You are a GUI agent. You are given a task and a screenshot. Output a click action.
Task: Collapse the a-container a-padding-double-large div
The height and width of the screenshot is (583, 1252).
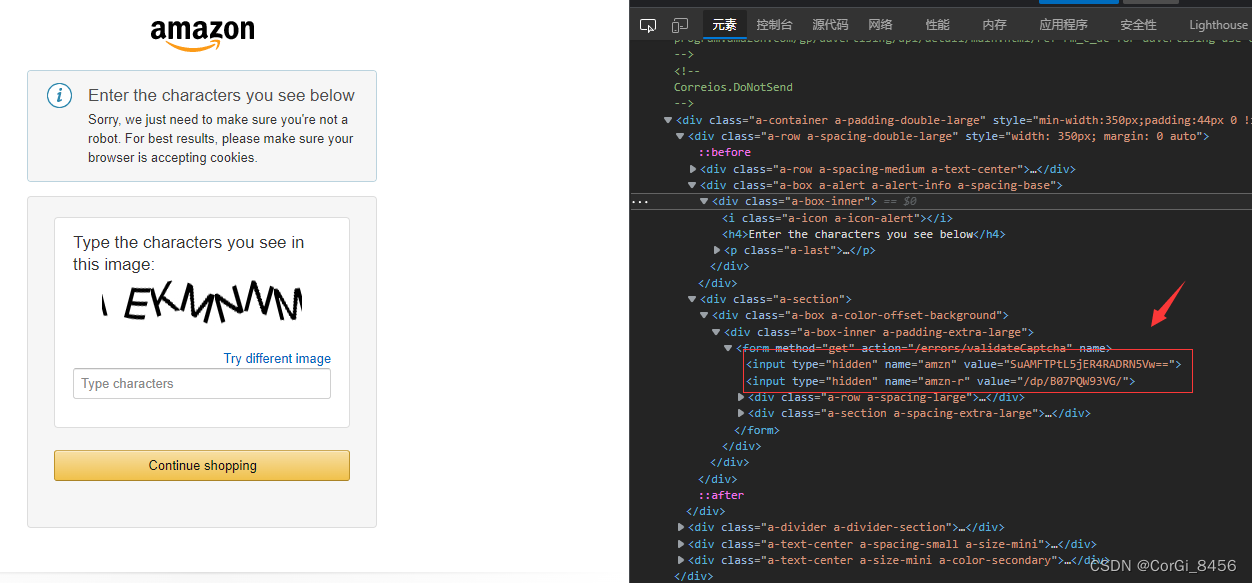(x=668, y=120)
